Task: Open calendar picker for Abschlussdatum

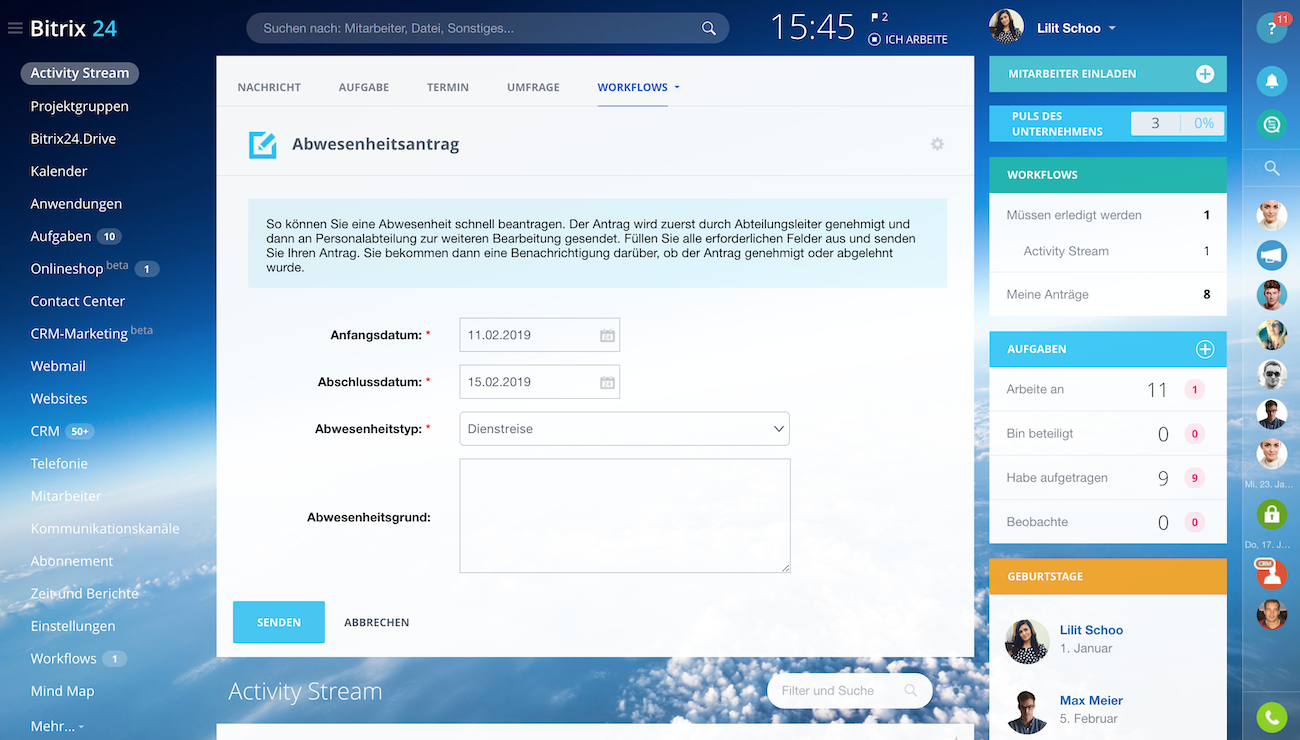Action: coord(607,382)
